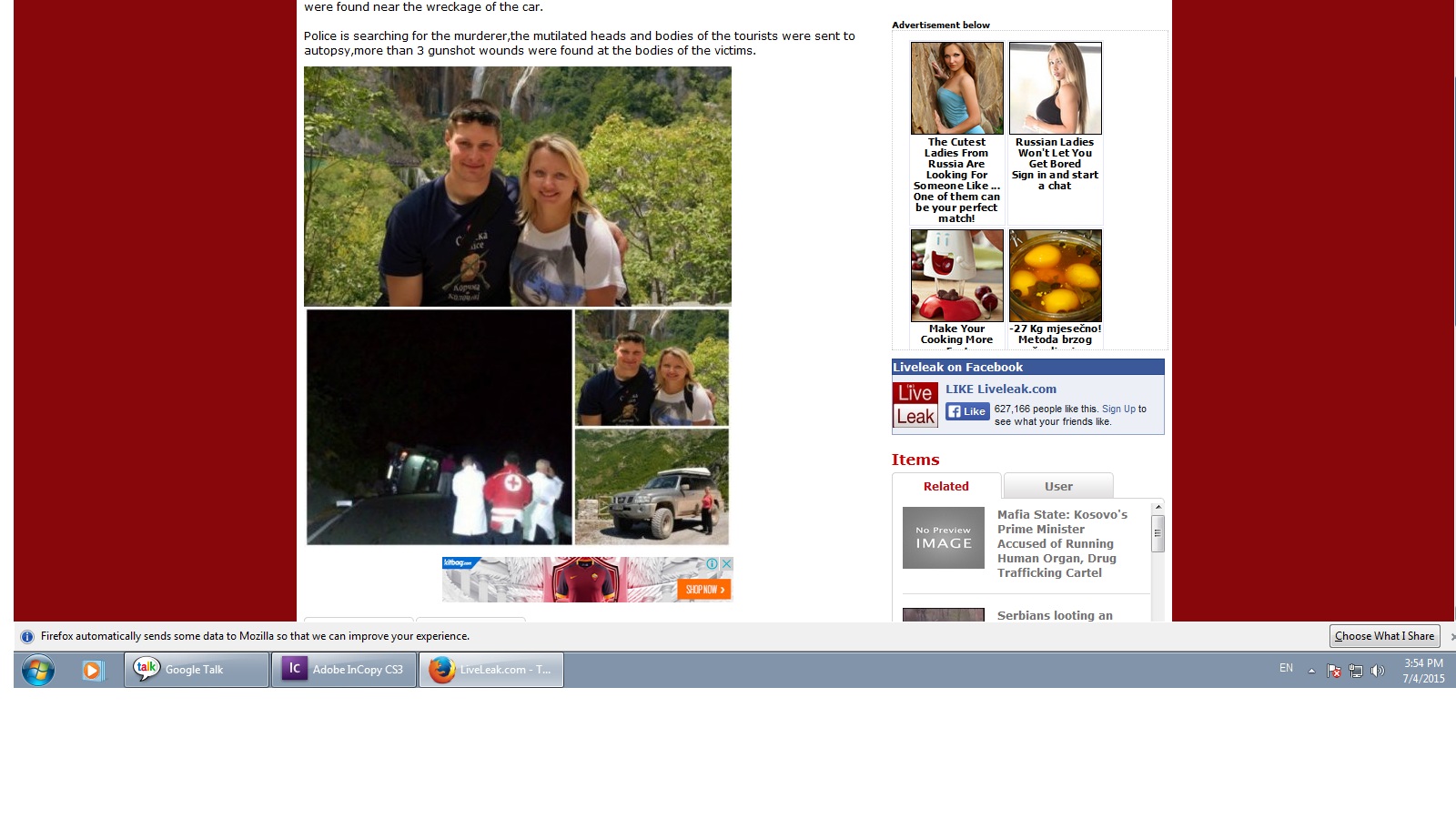Screen dimensions: 1456x819
Task: Switch to the User items tab
Action: point(1058,486)
